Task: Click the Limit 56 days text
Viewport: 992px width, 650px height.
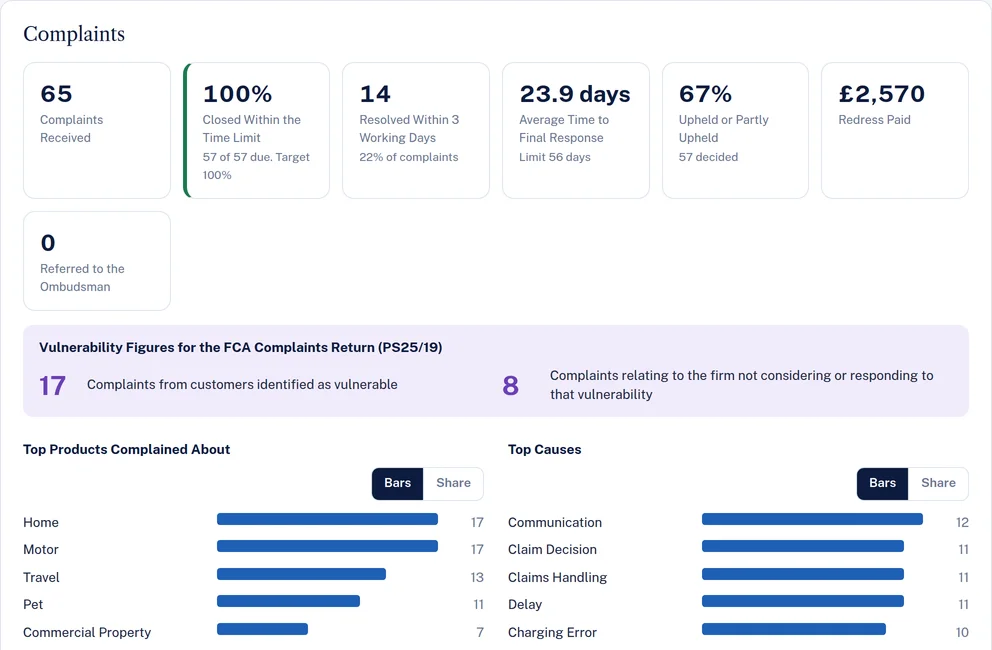Action: coord(555,157)
